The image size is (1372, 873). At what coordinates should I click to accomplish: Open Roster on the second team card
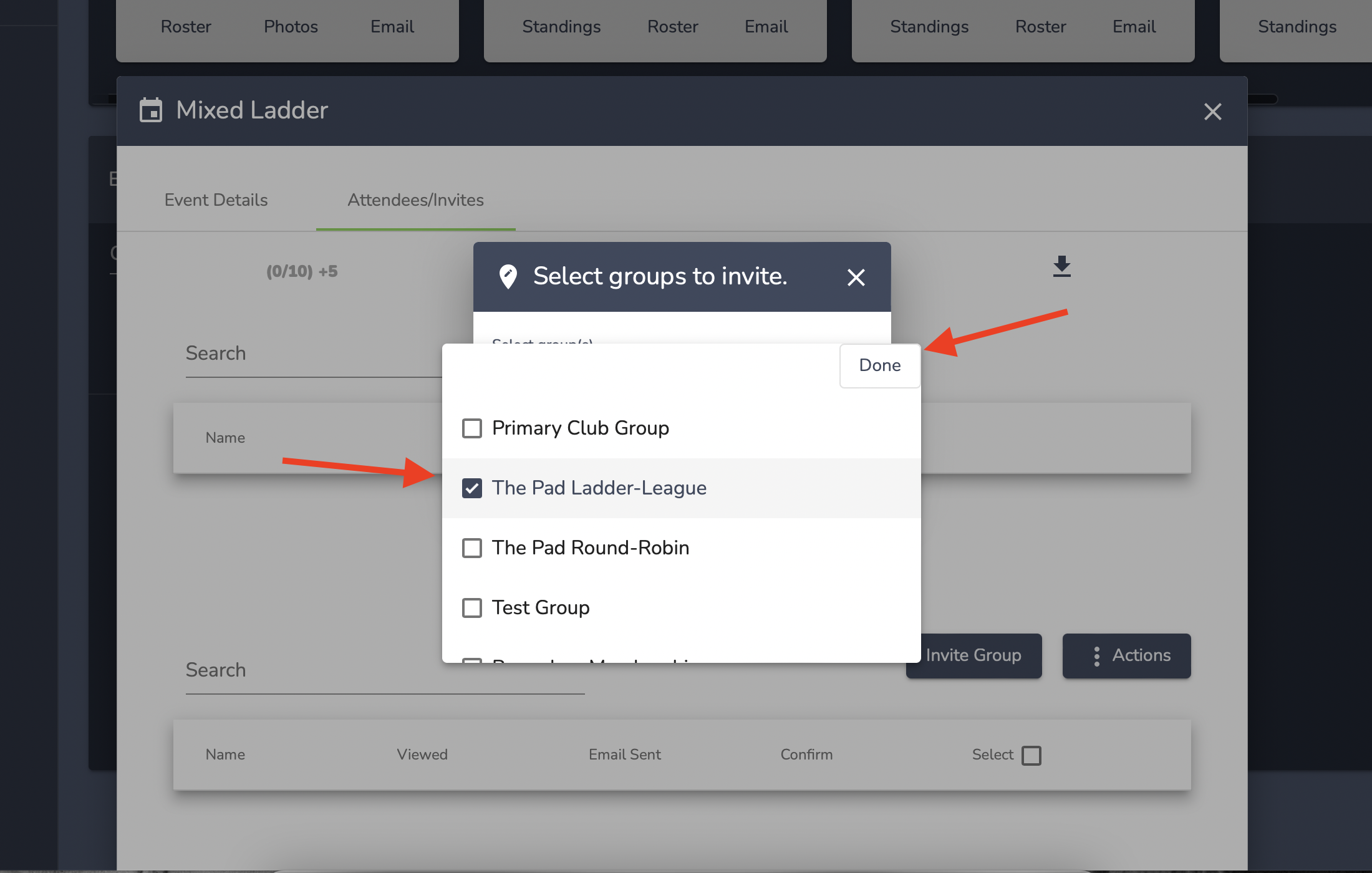672,27
